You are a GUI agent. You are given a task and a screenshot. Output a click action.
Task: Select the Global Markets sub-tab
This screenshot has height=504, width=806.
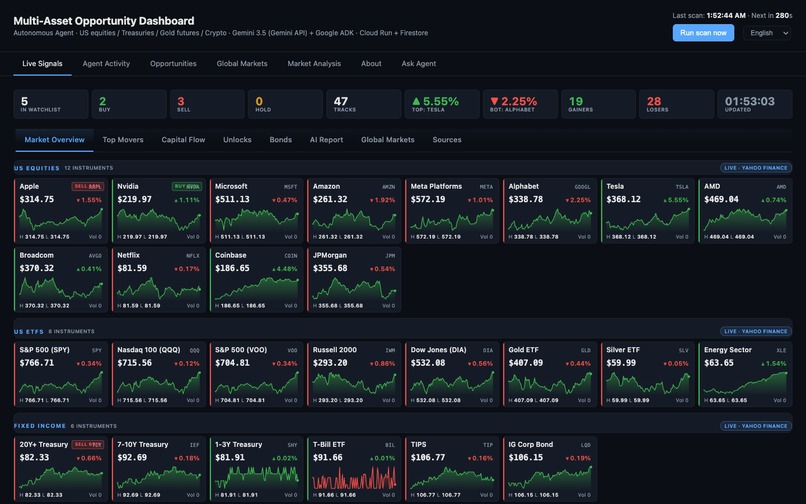[388, 140]
